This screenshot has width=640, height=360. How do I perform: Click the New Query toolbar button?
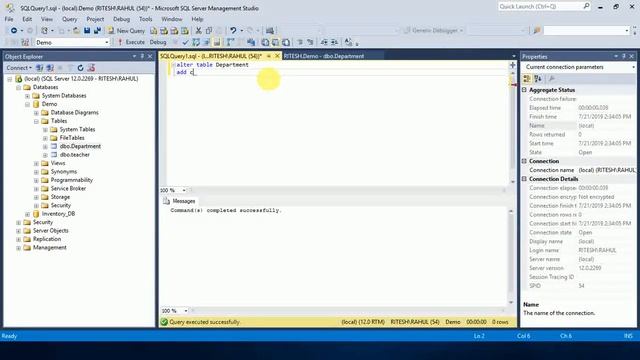pos(126,31)
